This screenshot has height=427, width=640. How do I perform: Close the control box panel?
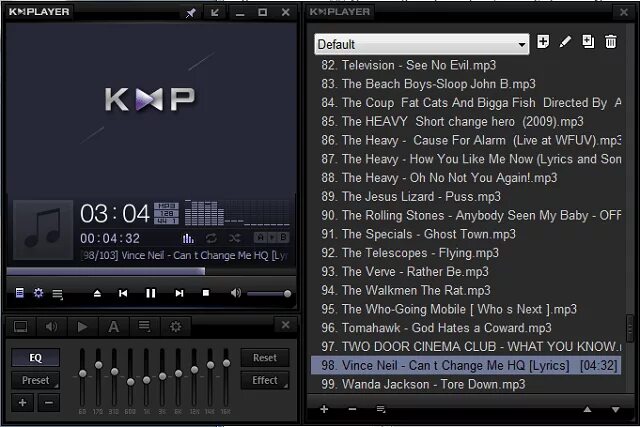click(286, 325)
